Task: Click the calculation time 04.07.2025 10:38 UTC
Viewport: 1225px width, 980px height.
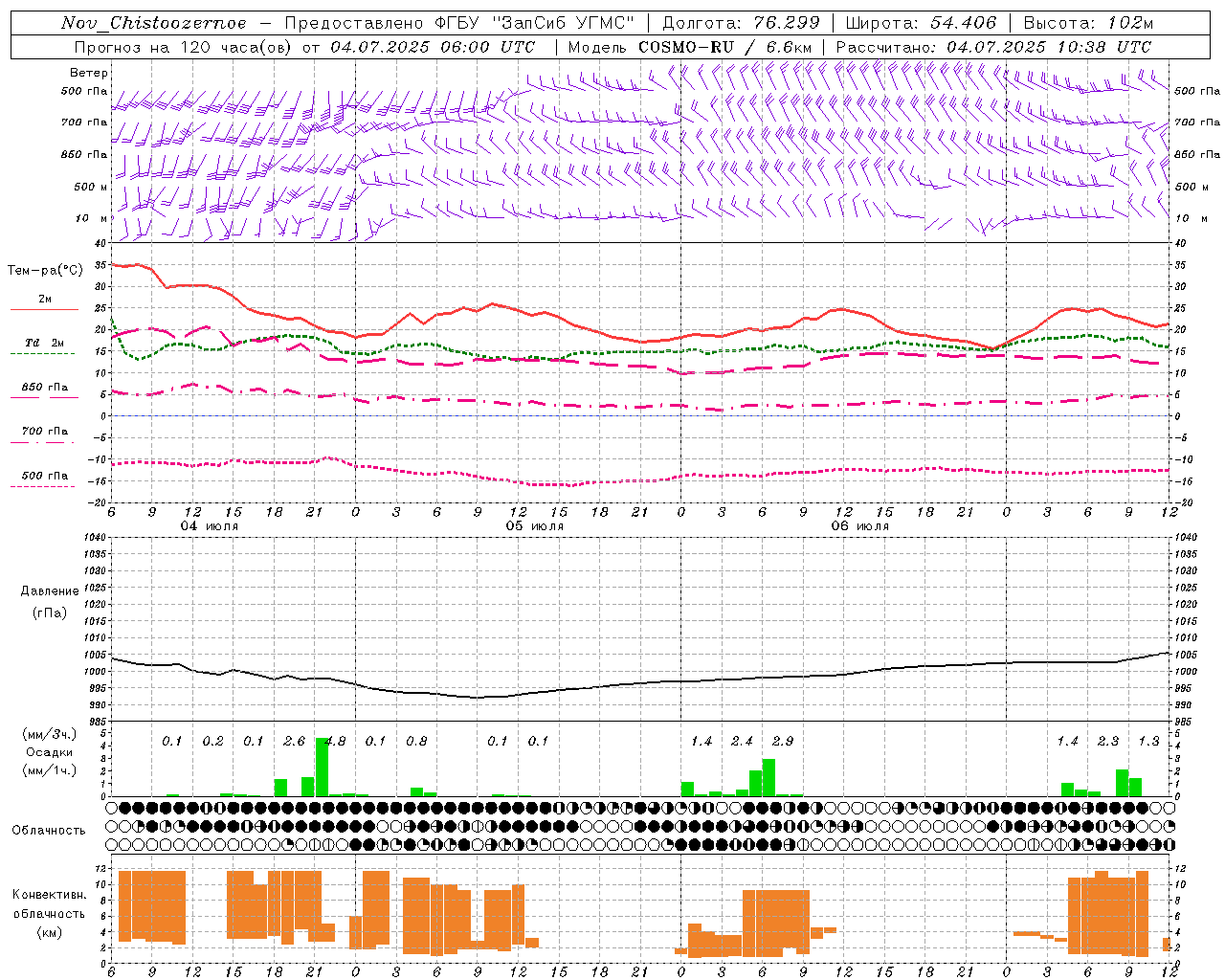Action: [1049, 47]
